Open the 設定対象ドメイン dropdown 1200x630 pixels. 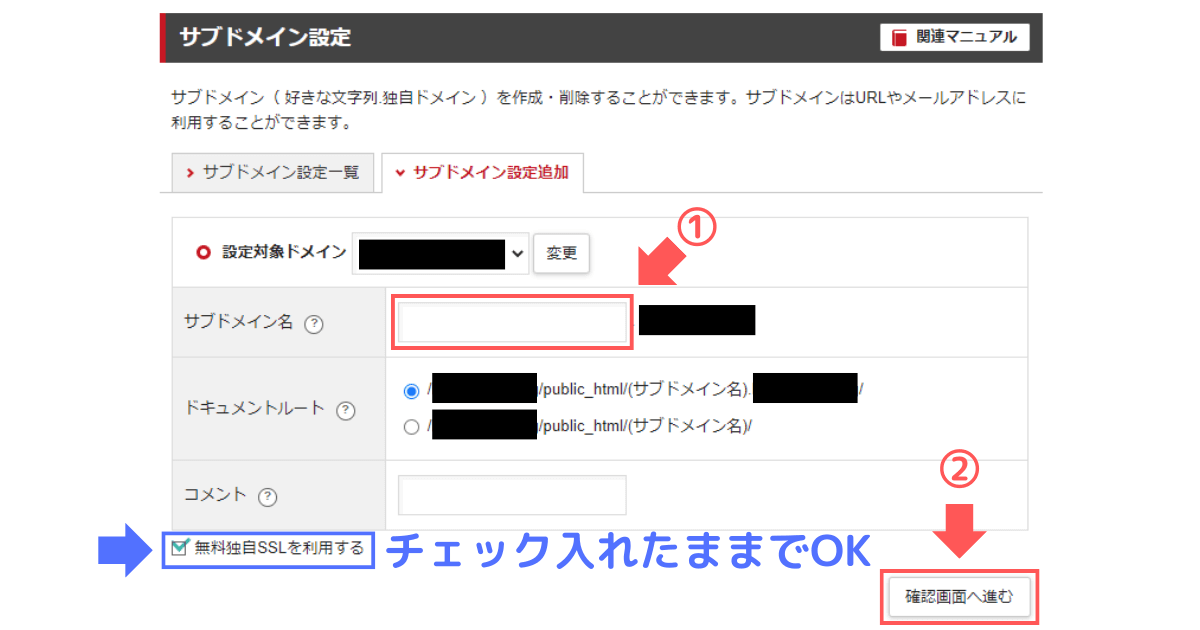pos(440,253)
